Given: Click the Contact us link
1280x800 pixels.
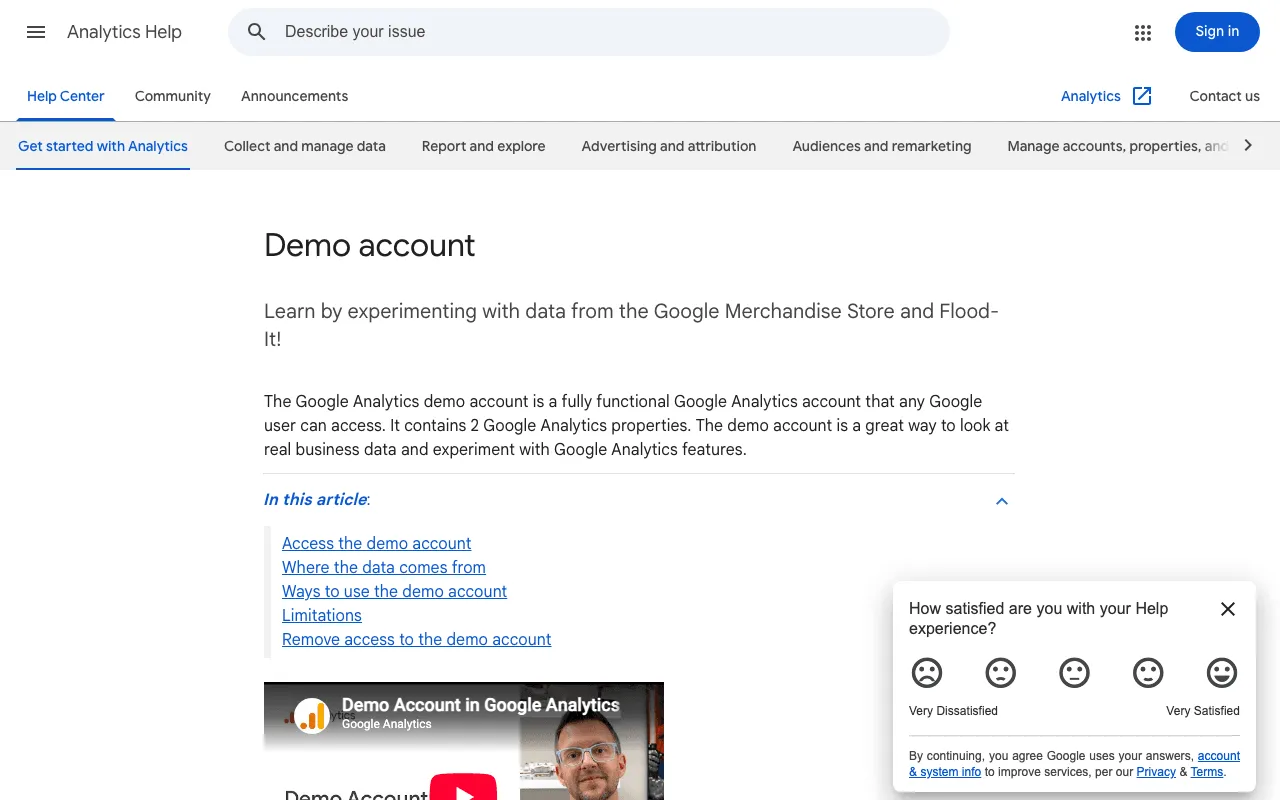Looking at the screenshot, I should [x=1224, y=96].
